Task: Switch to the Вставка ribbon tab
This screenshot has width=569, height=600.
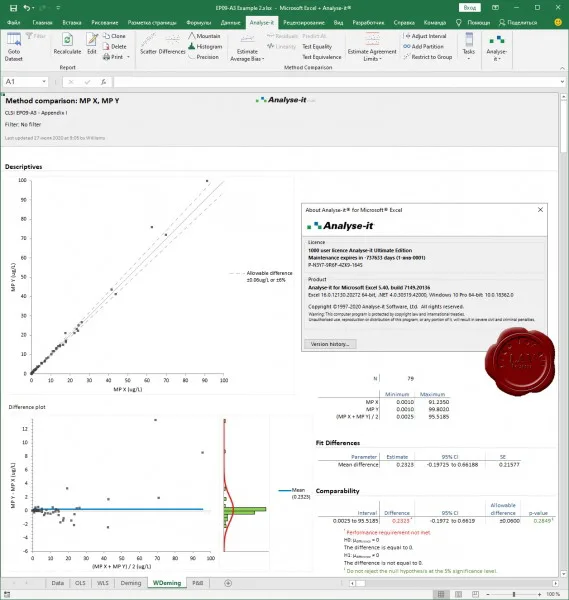Action: pos(72,23)
